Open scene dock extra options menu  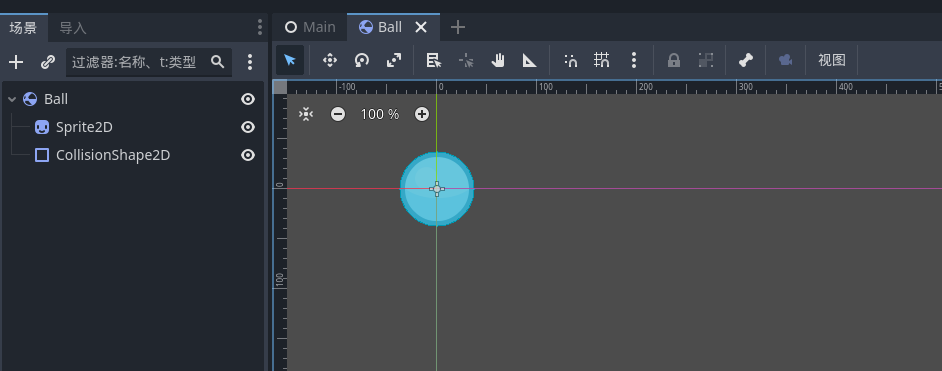pos(250,62)
